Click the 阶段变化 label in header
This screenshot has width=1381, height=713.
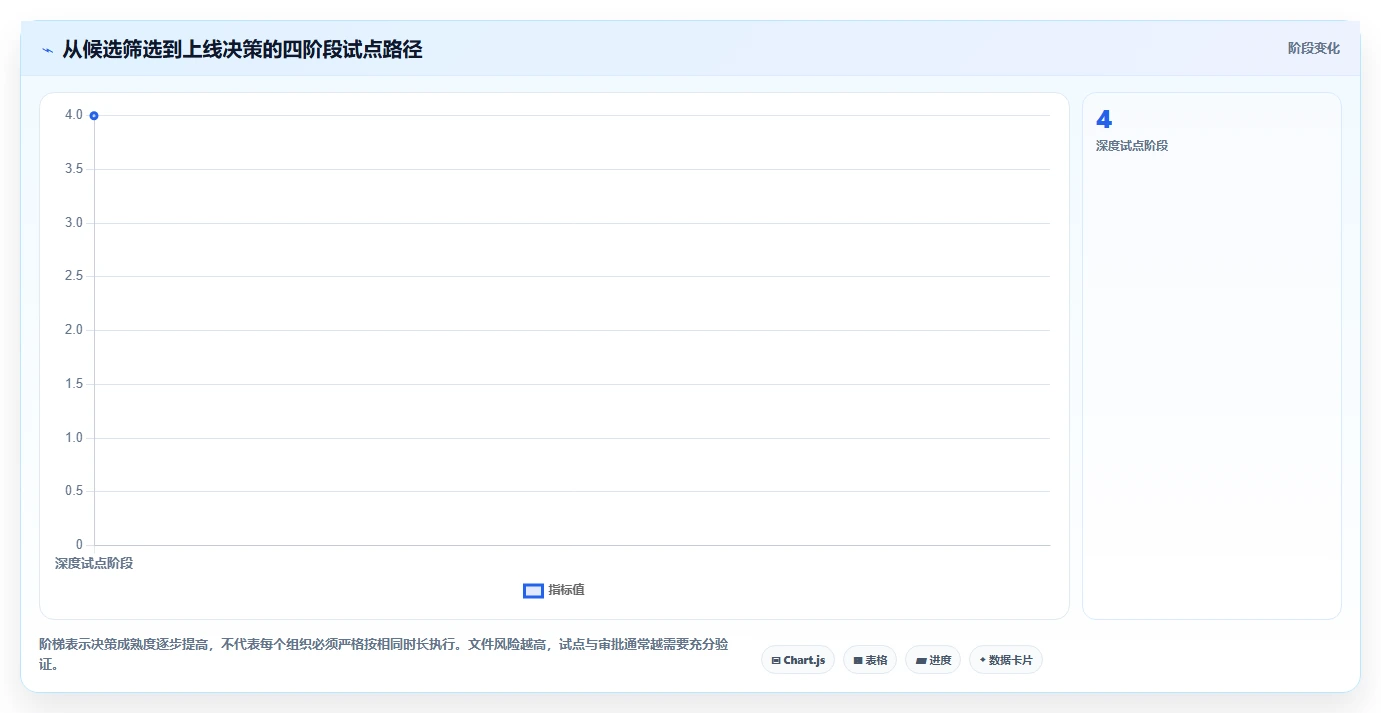click(1314, 48)
